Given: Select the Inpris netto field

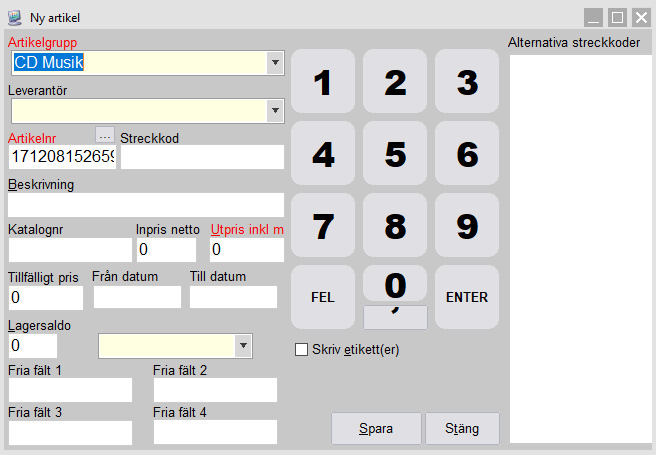Looking at the screenshot, I should (165, 250).
